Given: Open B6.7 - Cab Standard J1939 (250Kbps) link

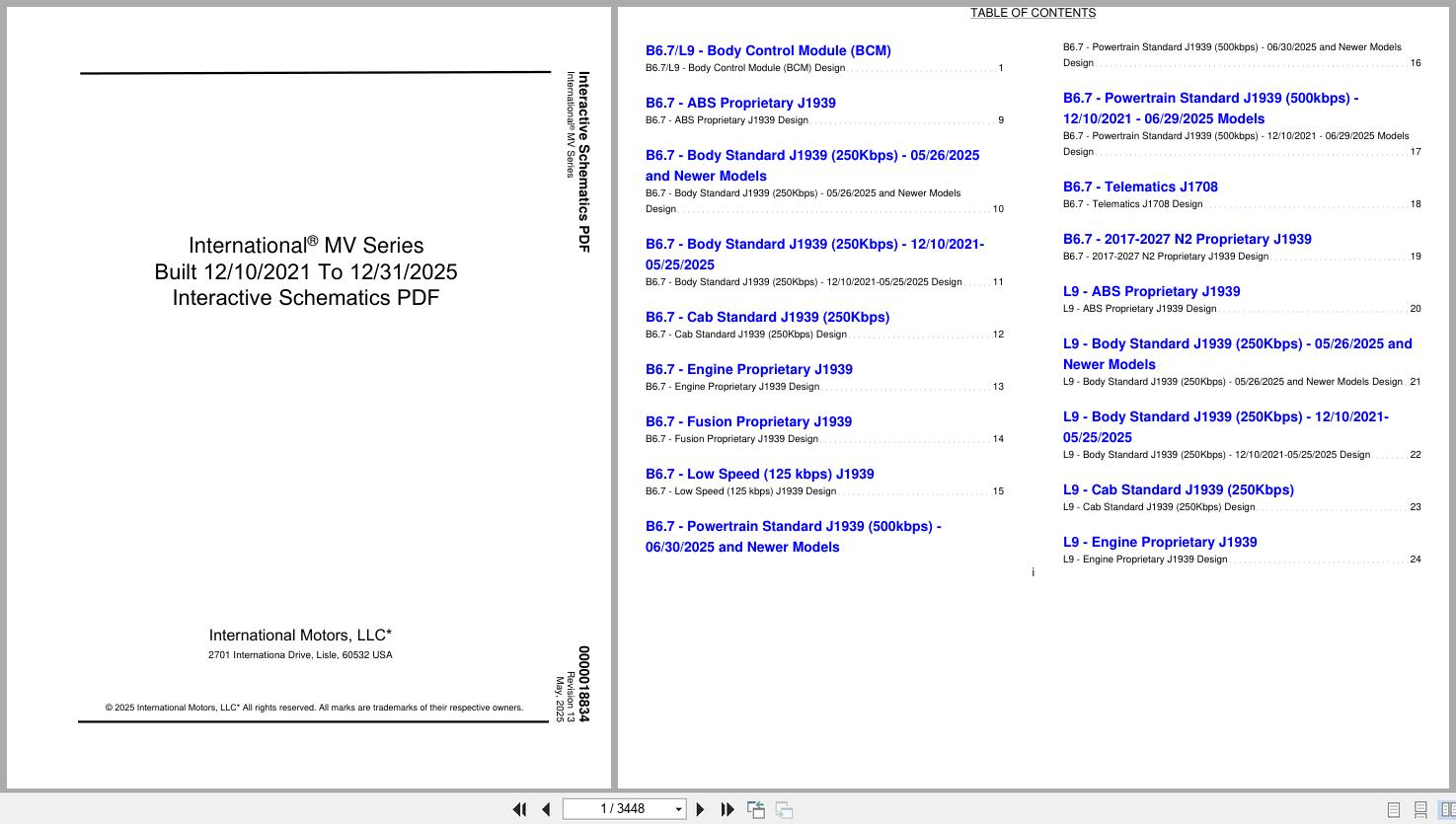Looking at the screenshot, I should [x=767, y=317].
